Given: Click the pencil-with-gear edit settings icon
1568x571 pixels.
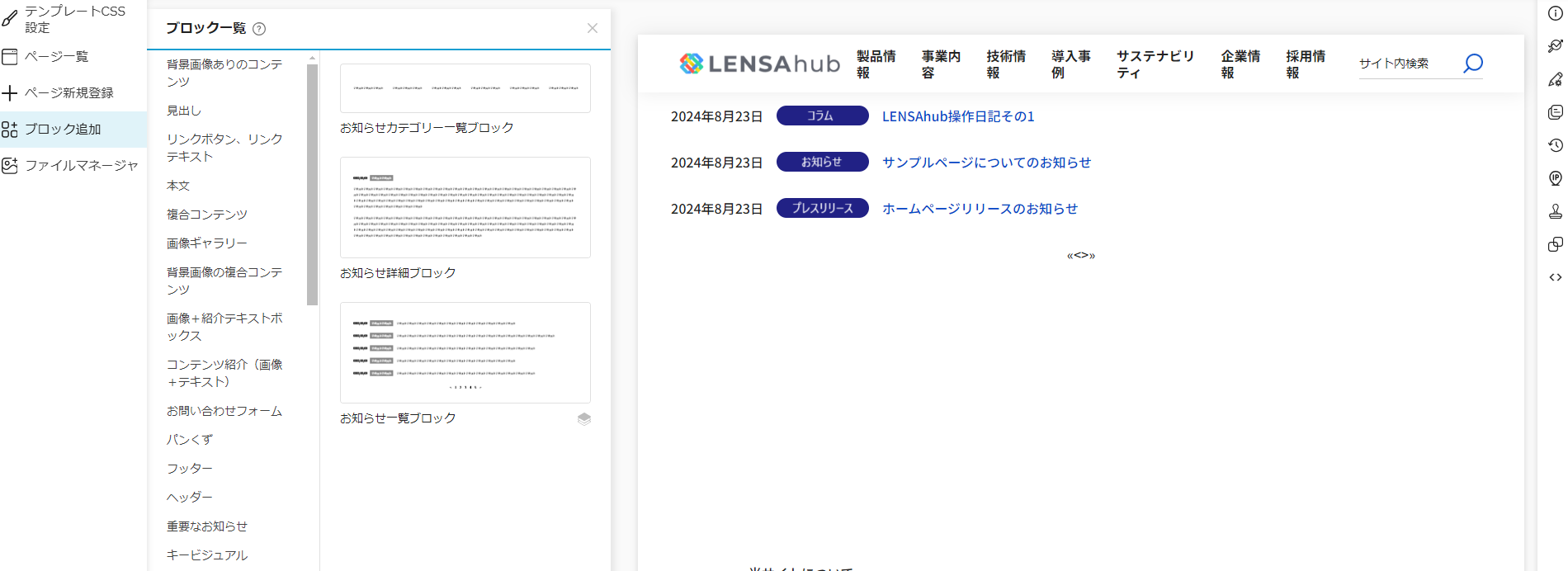Looking at the screenshot, I should 1556,79.
